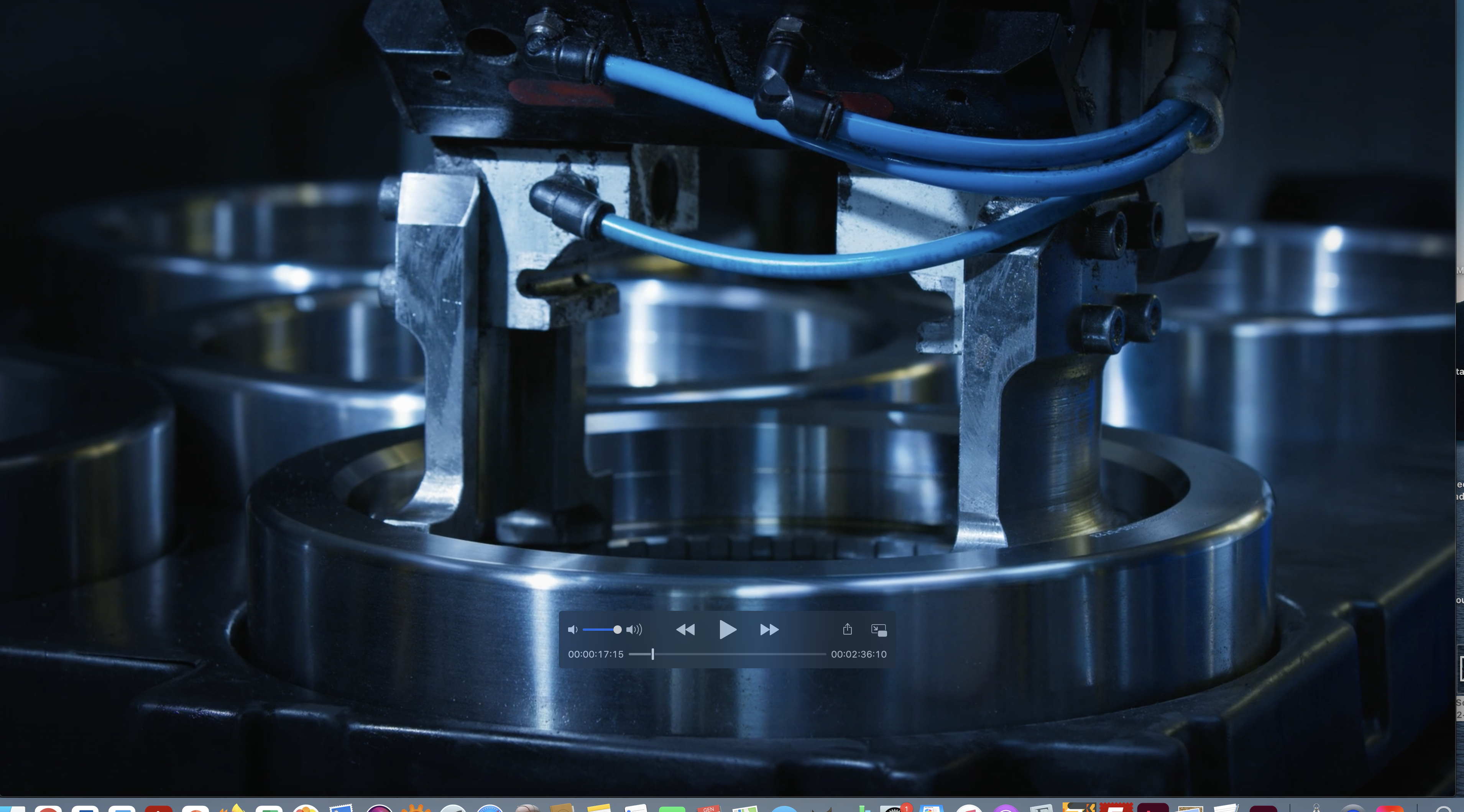Mute using the low-volume speaker icon
1464x812 pixels.
tap(572, 630)
